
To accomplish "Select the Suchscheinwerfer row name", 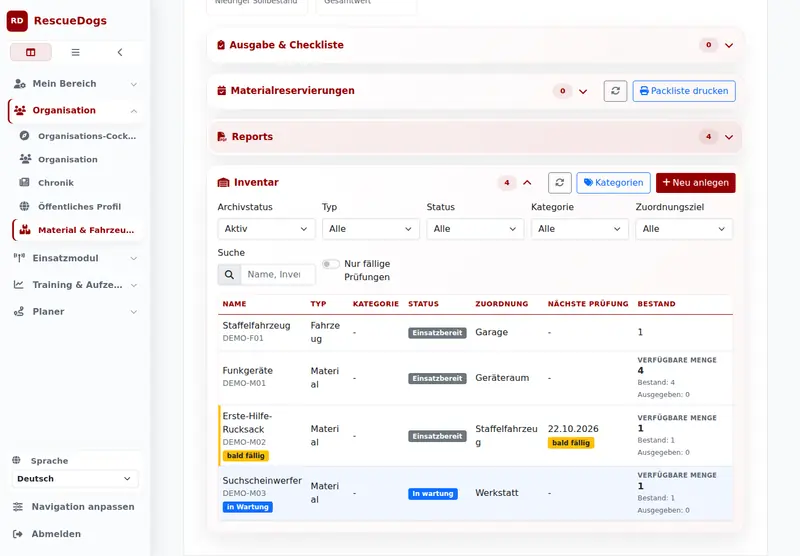I will coord(262,481).
